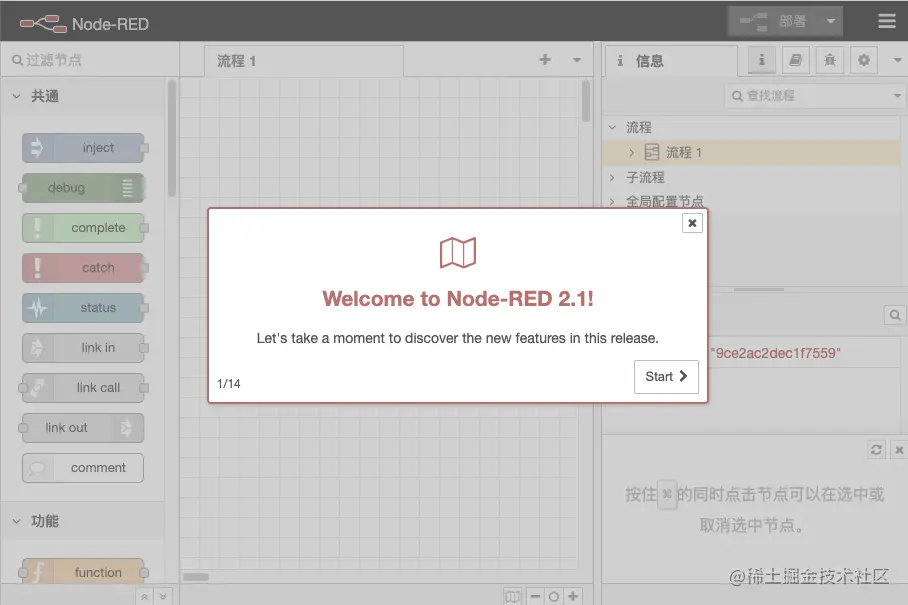
Task: Click the Node-RED logo in header
Action: 85,24
